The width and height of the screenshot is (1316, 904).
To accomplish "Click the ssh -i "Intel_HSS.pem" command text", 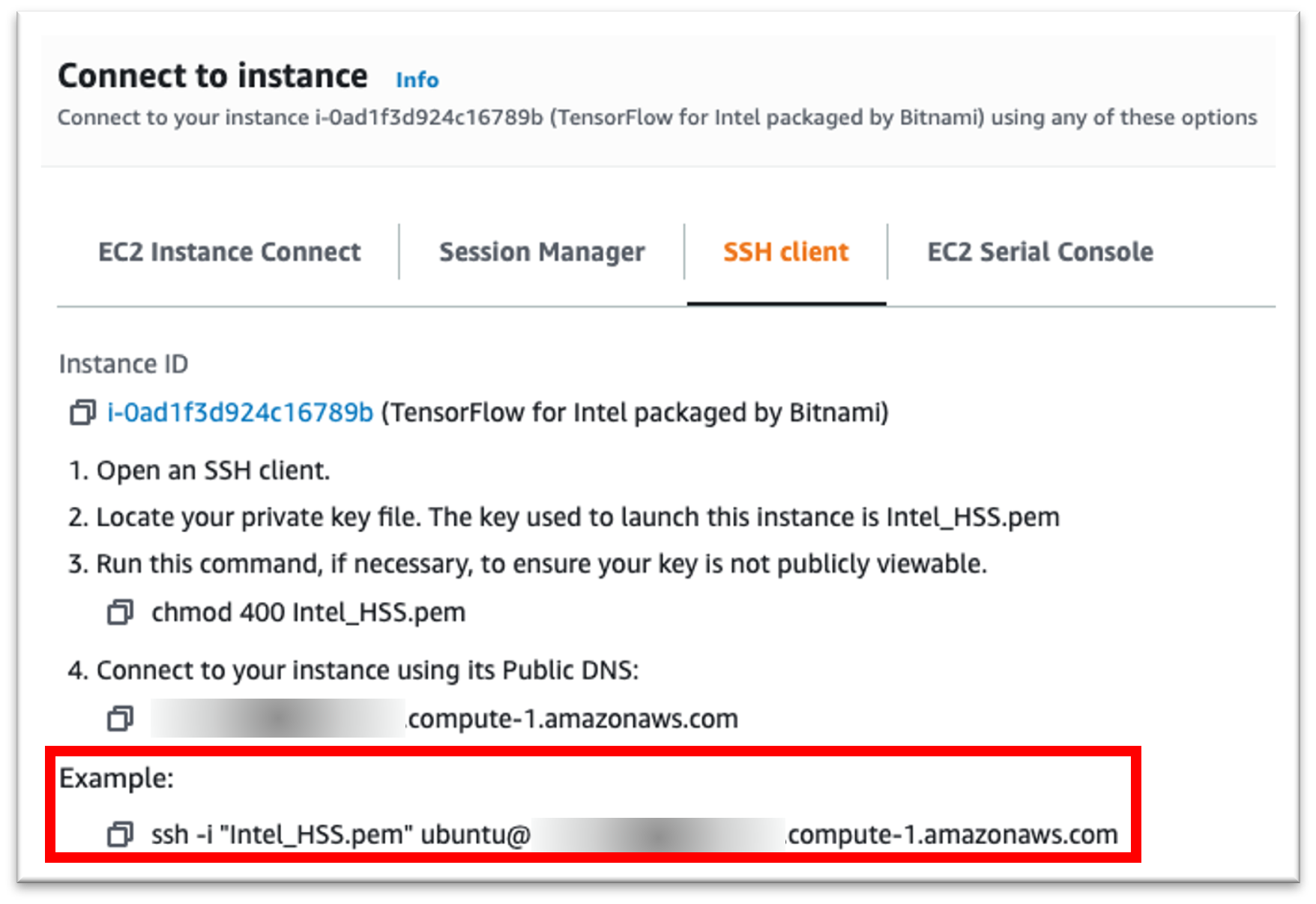I will 341,834.
